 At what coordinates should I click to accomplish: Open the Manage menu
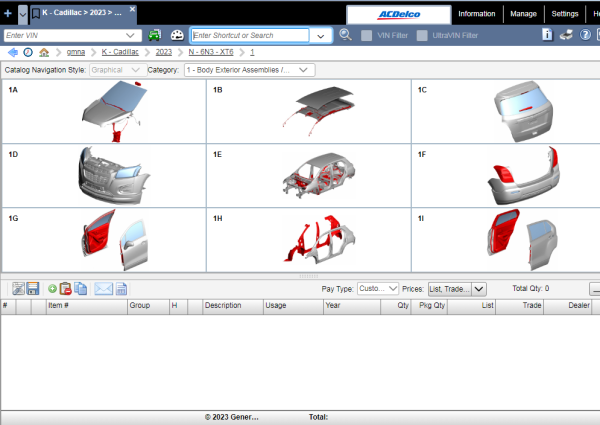pos(523,14)
